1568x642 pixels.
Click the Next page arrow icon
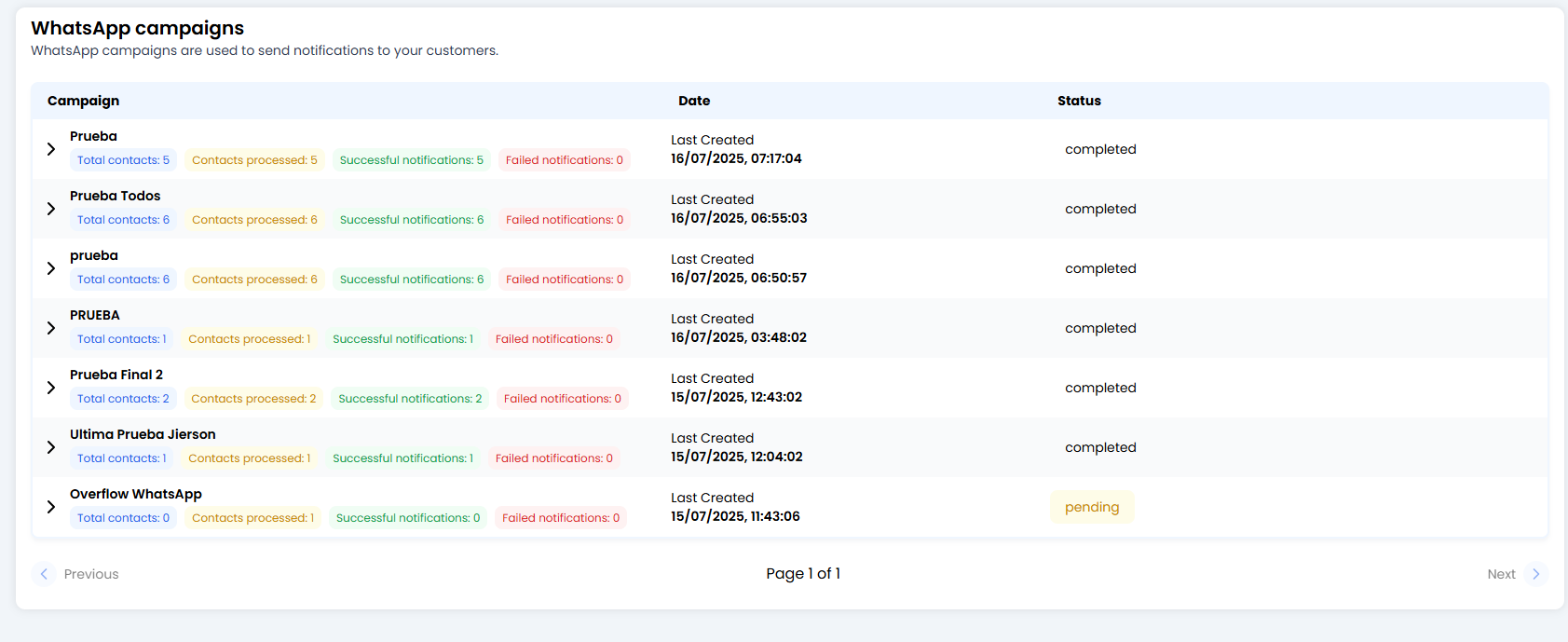(1536, 574)
